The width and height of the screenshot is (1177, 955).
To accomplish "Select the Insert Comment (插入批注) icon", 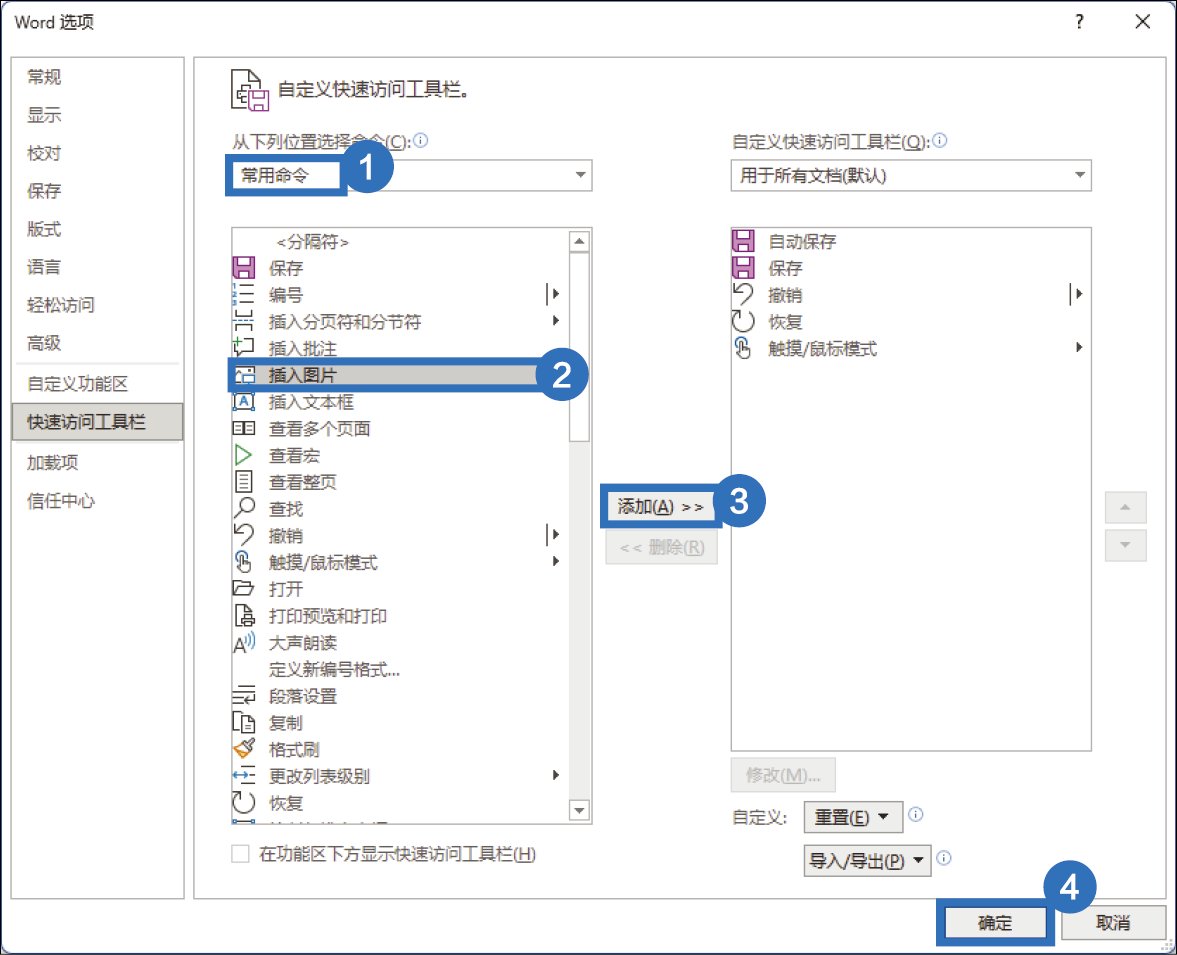I will click(243, 348).
